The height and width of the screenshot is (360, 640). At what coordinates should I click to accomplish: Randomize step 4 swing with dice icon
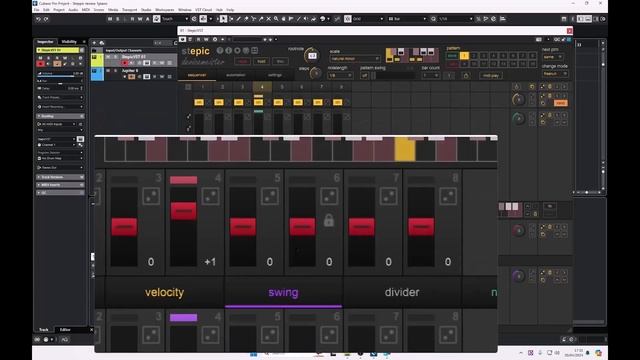coord(211,197)
